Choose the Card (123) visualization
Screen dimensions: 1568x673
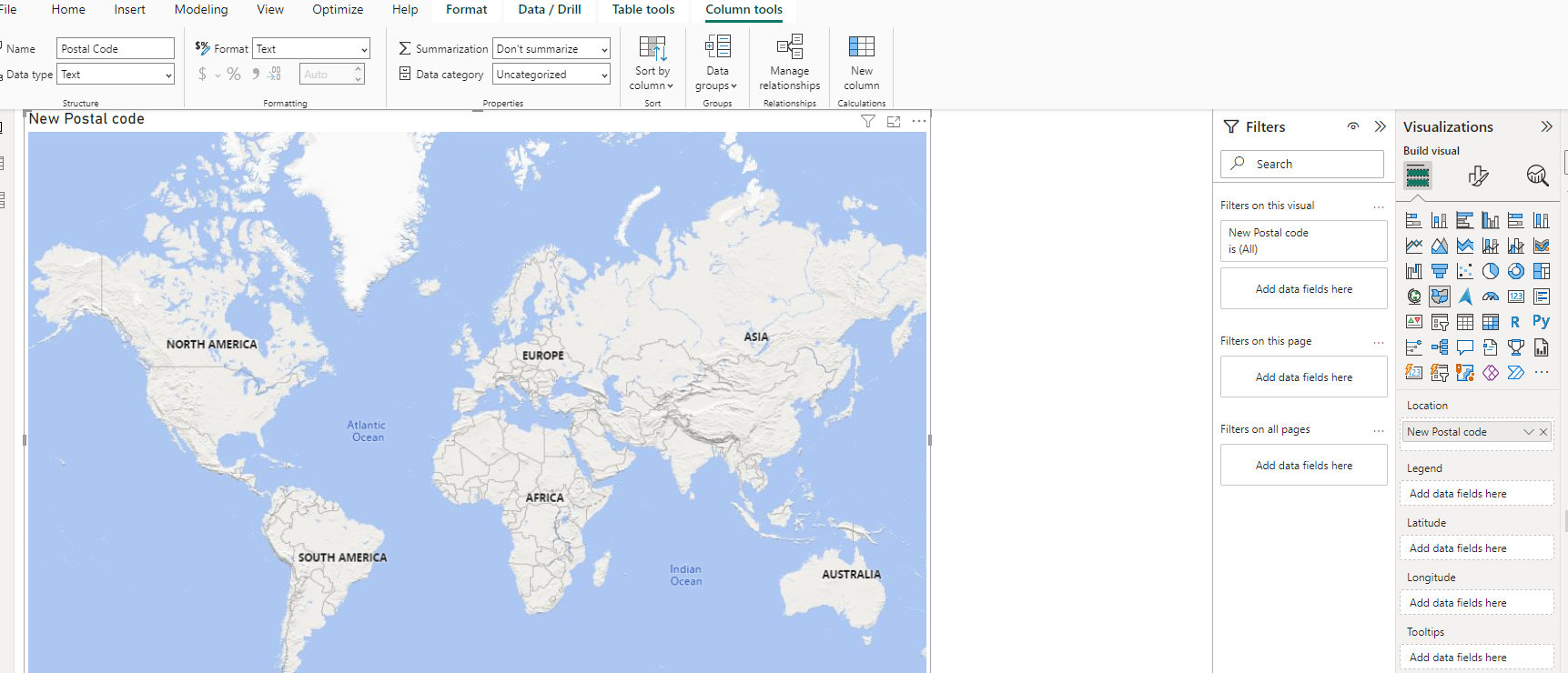1515,296
